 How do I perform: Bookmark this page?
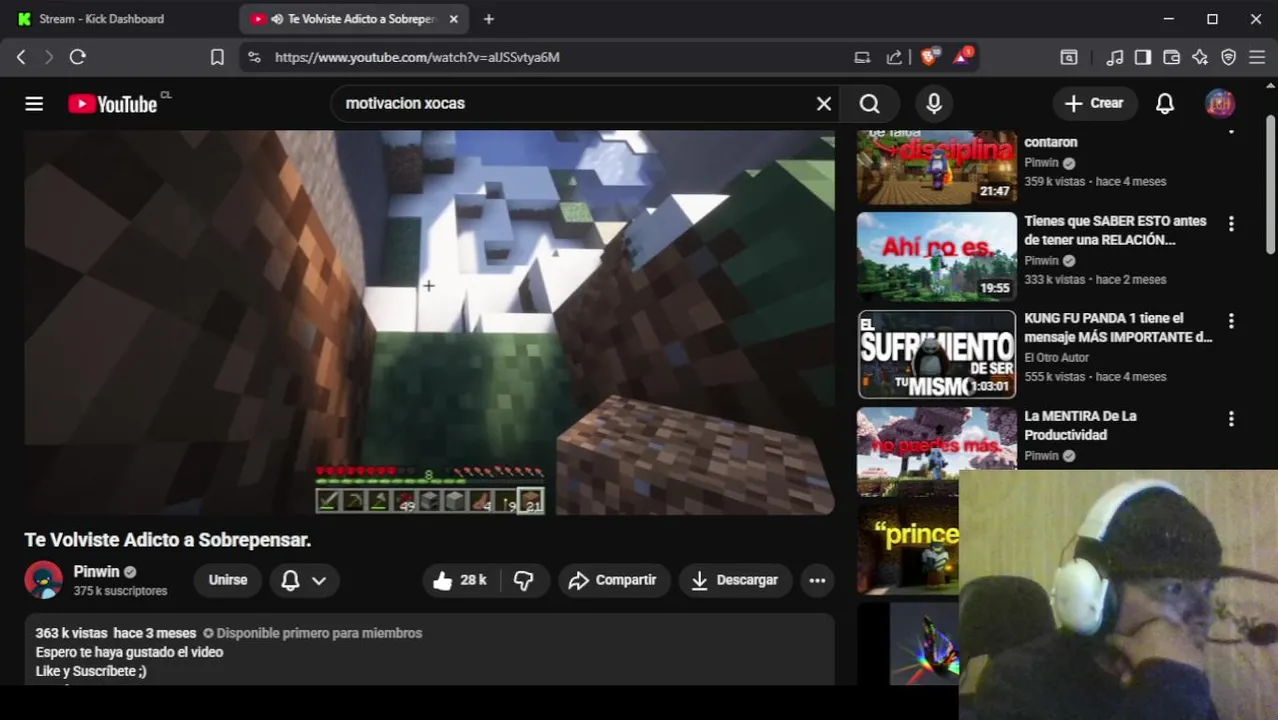[217, 57]
